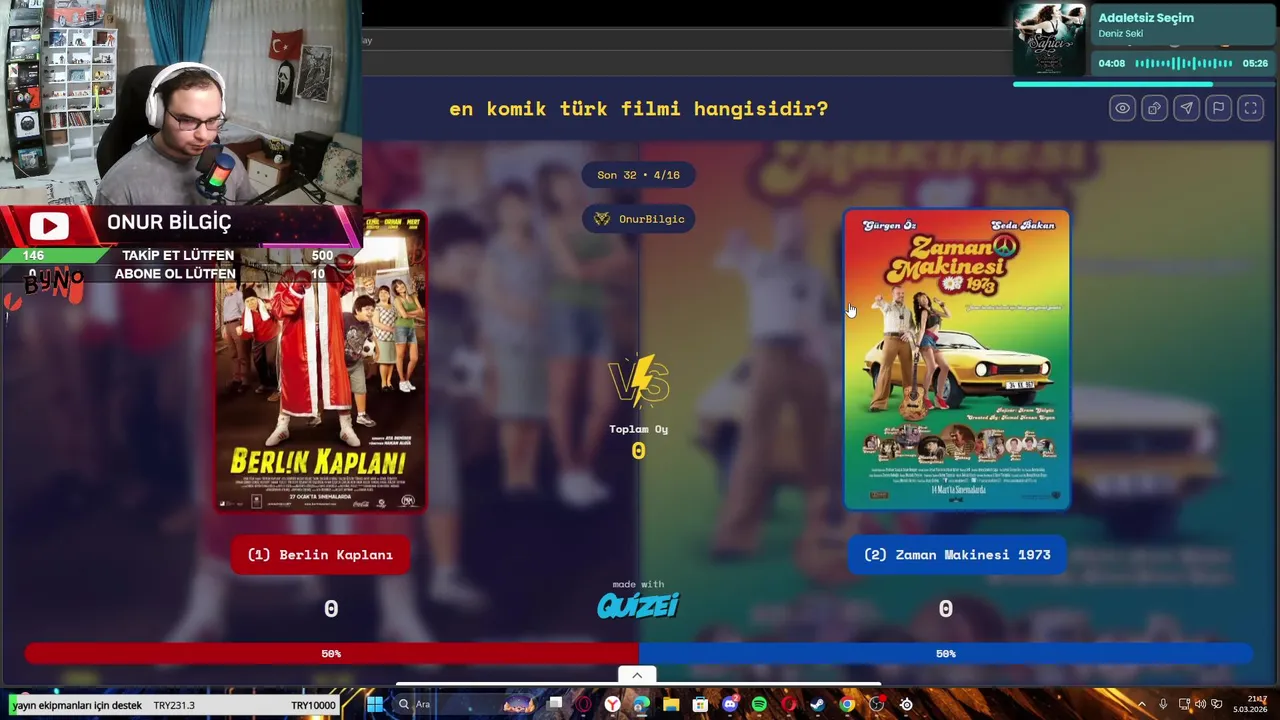This screenshot has width=1280, height=720.
Task: Click the ABONE OL LÜTFEN goal bar
Action: click(x=178, y=274)
